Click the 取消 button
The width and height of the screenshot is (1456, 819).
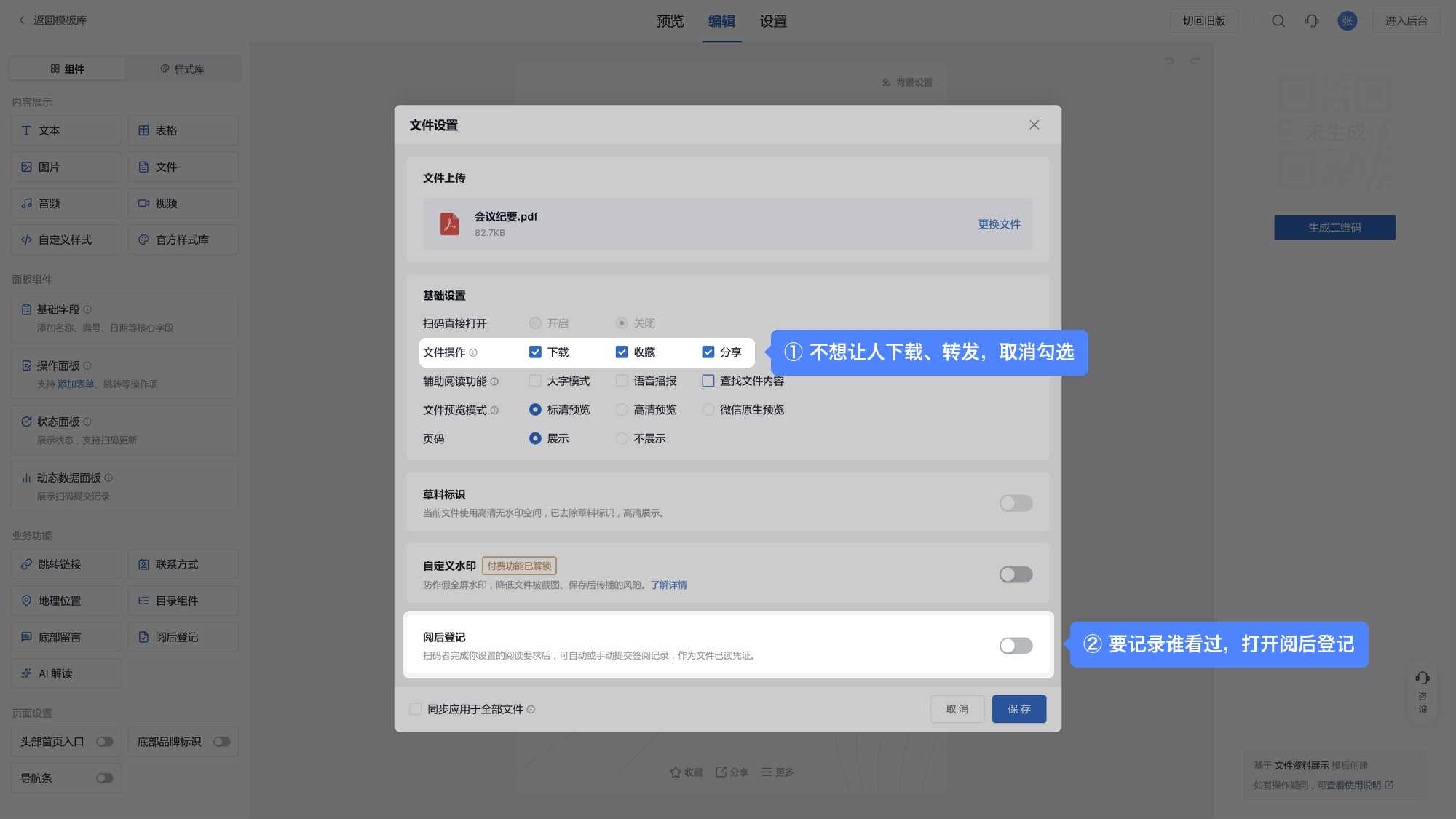coord(957,709)
